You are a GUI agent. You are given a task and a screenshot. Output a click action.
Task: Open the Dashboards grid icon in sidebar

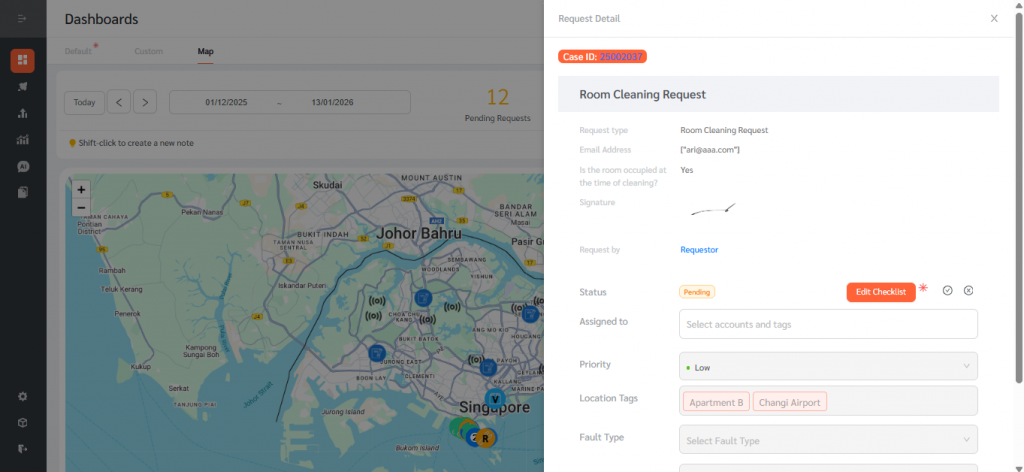pos(22,60)
